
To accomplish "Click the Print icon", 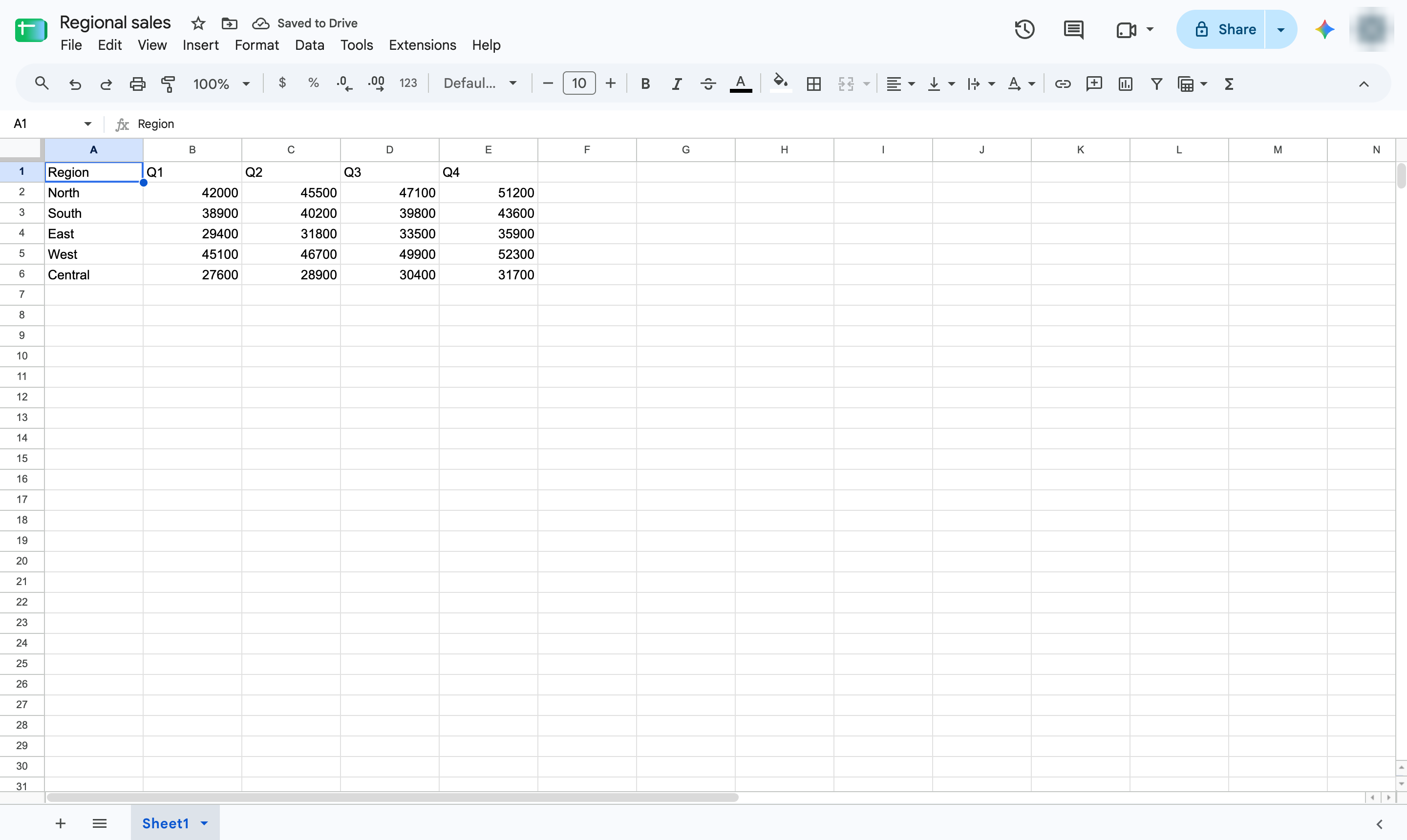I will (138, 84).
